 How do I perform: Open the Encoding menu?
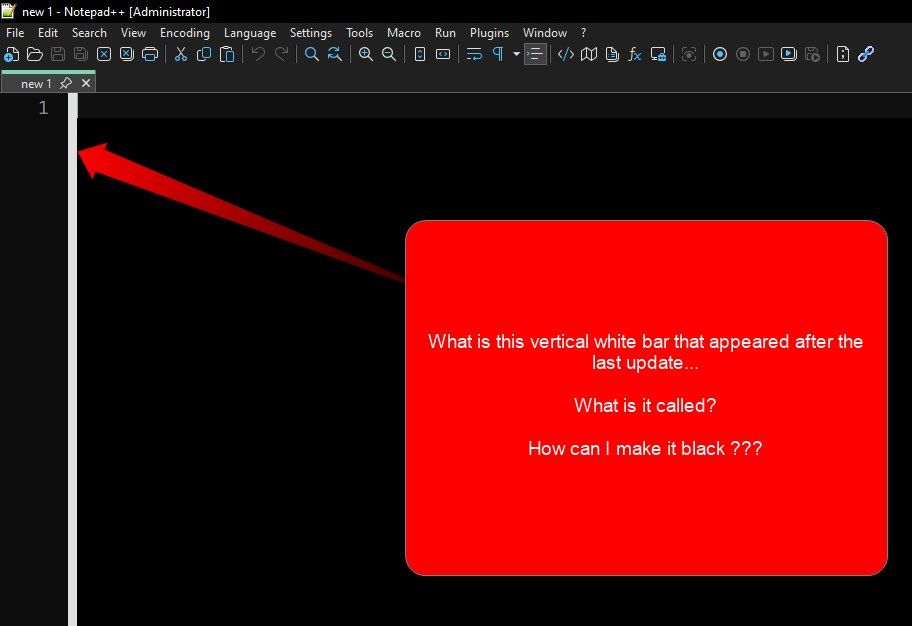(184, 33)
